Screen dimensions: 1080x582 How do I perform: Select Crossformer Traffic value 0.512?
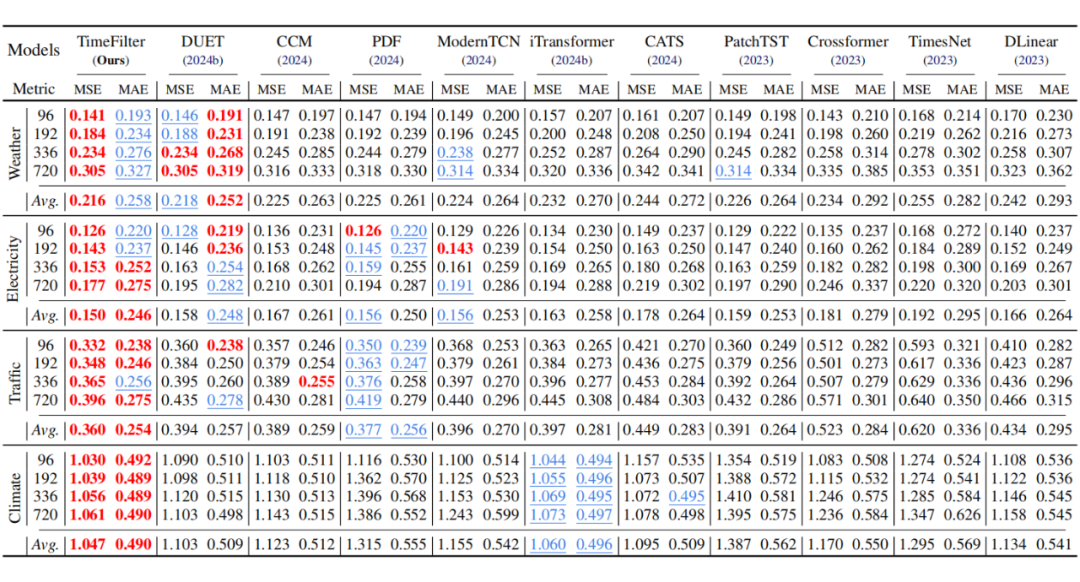pyautogui.click(x=824, y=346)
